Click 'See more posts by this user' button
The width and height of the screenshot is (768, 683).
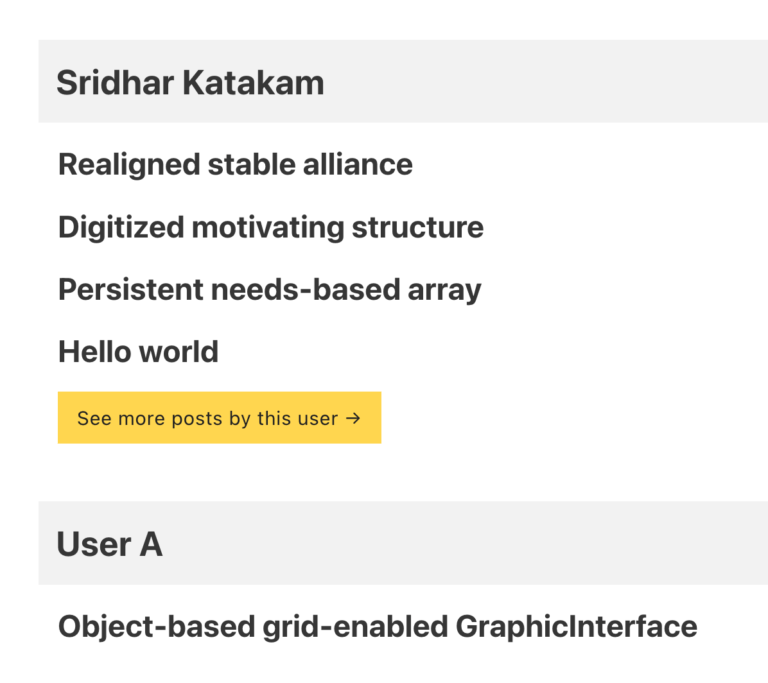click(x=219, y=418)
